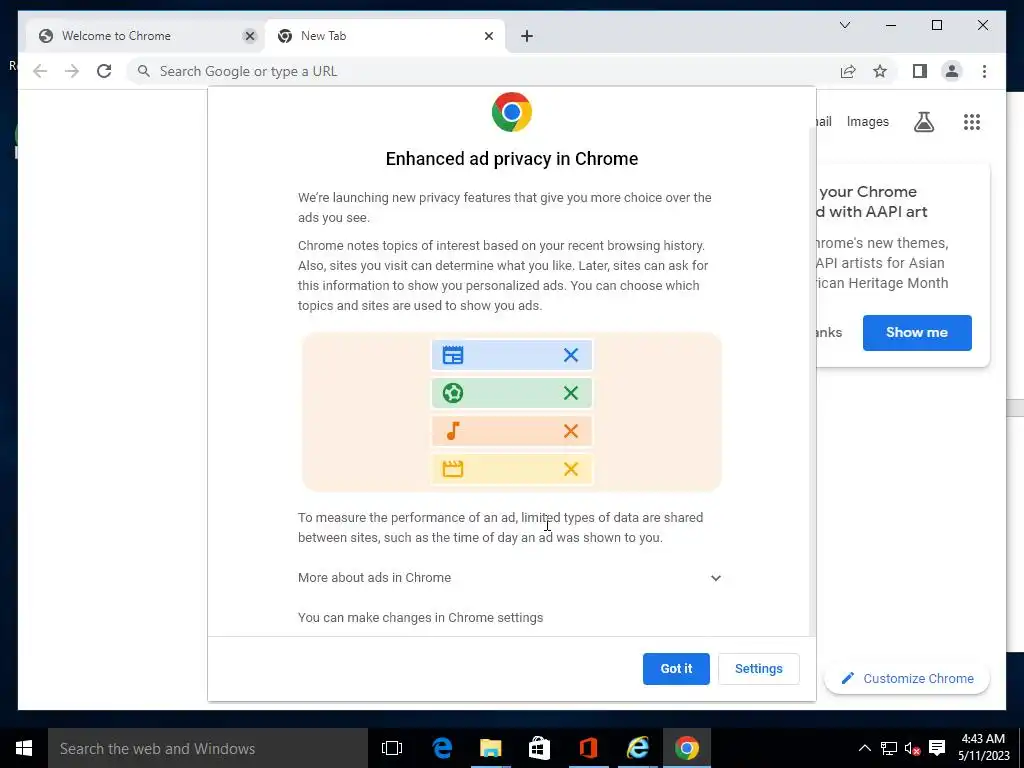The height and width of the screenshot is (768, 1024).
Task: Open Task View in taskbar
Action: [392, 748]
